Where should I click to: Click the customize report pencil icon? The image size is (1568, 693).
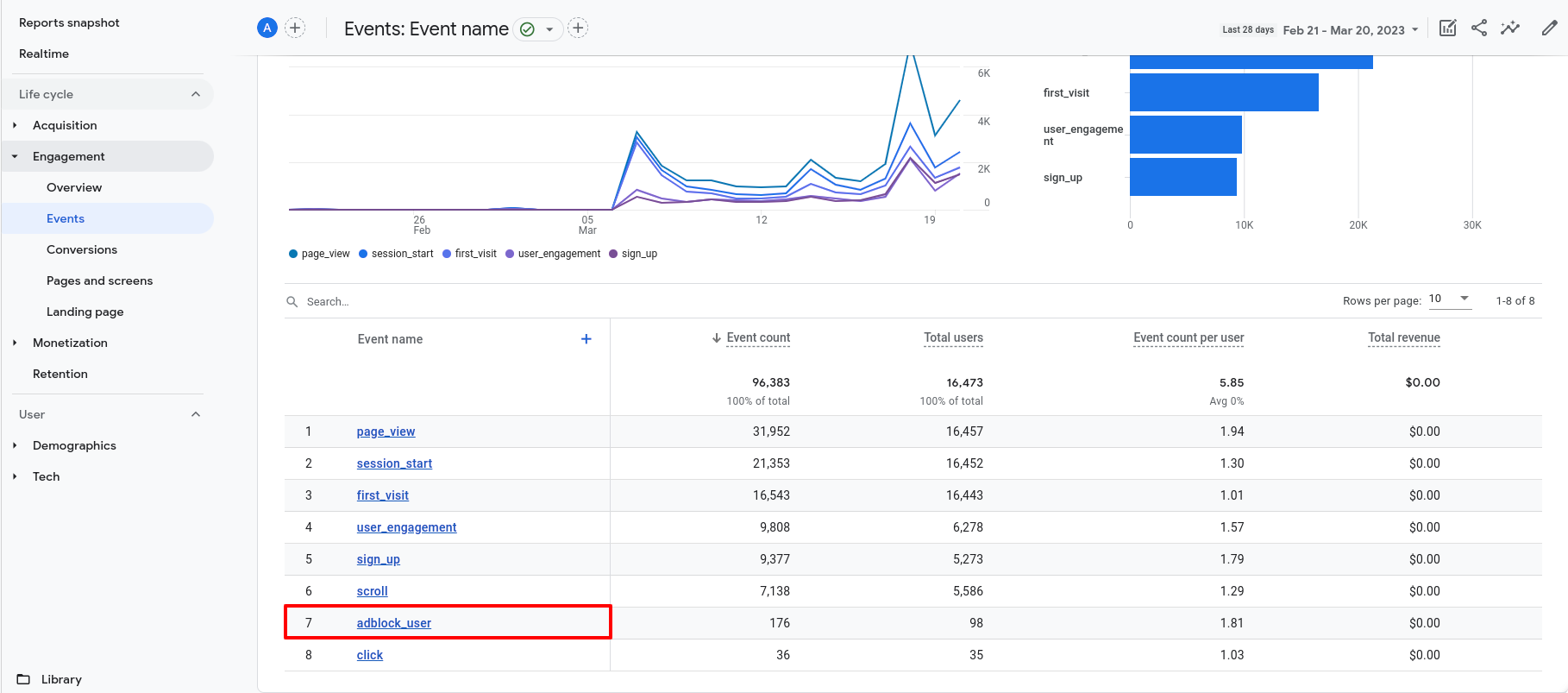pos(1549,28)
